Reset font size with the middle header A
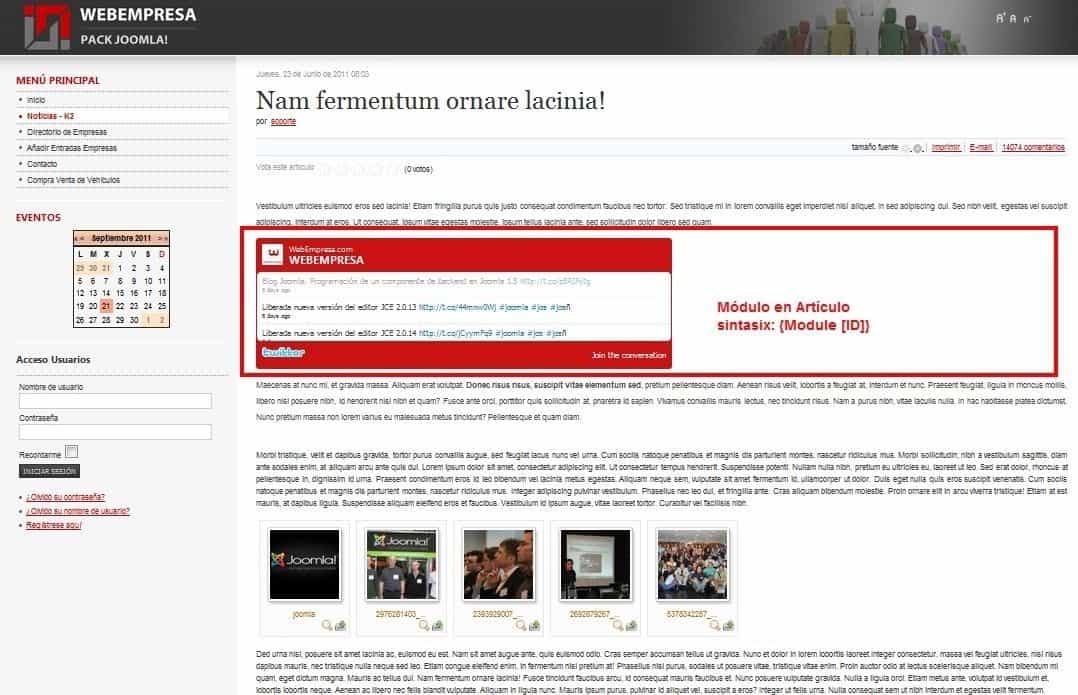 coord(1013,19)
